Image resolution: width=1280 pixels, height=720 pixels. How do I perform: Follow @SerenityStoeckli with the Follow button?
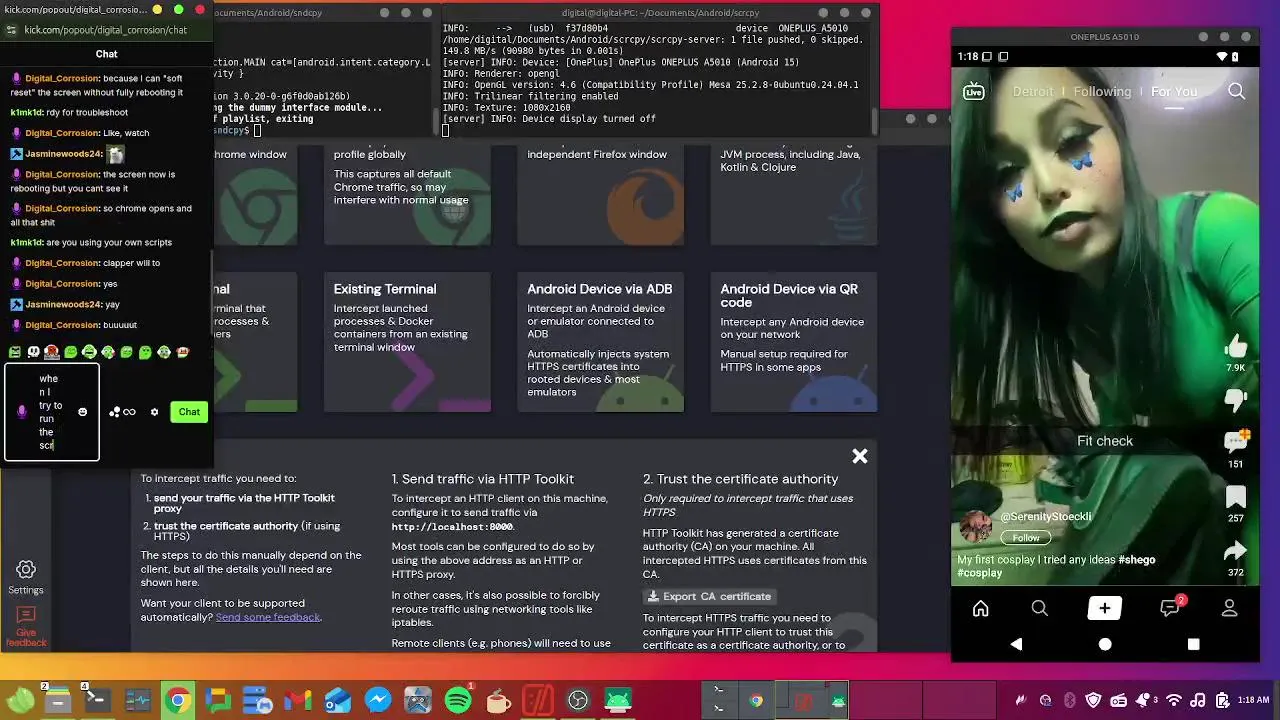[x=1026, y=538]
